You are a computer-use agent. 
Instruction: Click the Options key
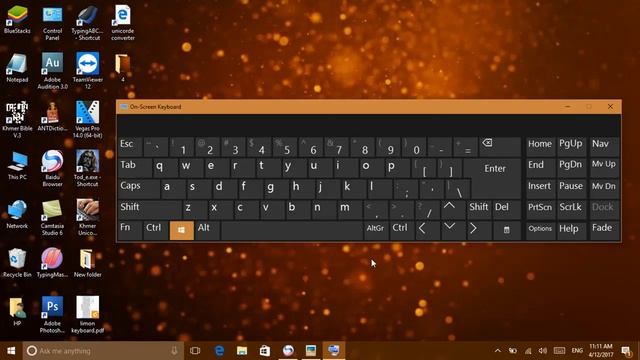[540, 230]
